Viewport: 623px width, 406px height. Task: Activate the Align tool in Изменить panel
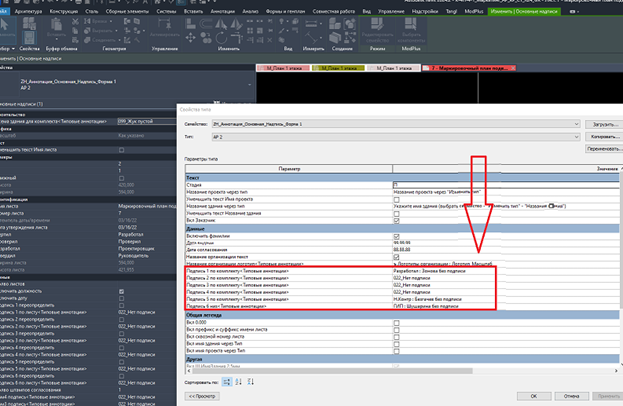point(191,24)
